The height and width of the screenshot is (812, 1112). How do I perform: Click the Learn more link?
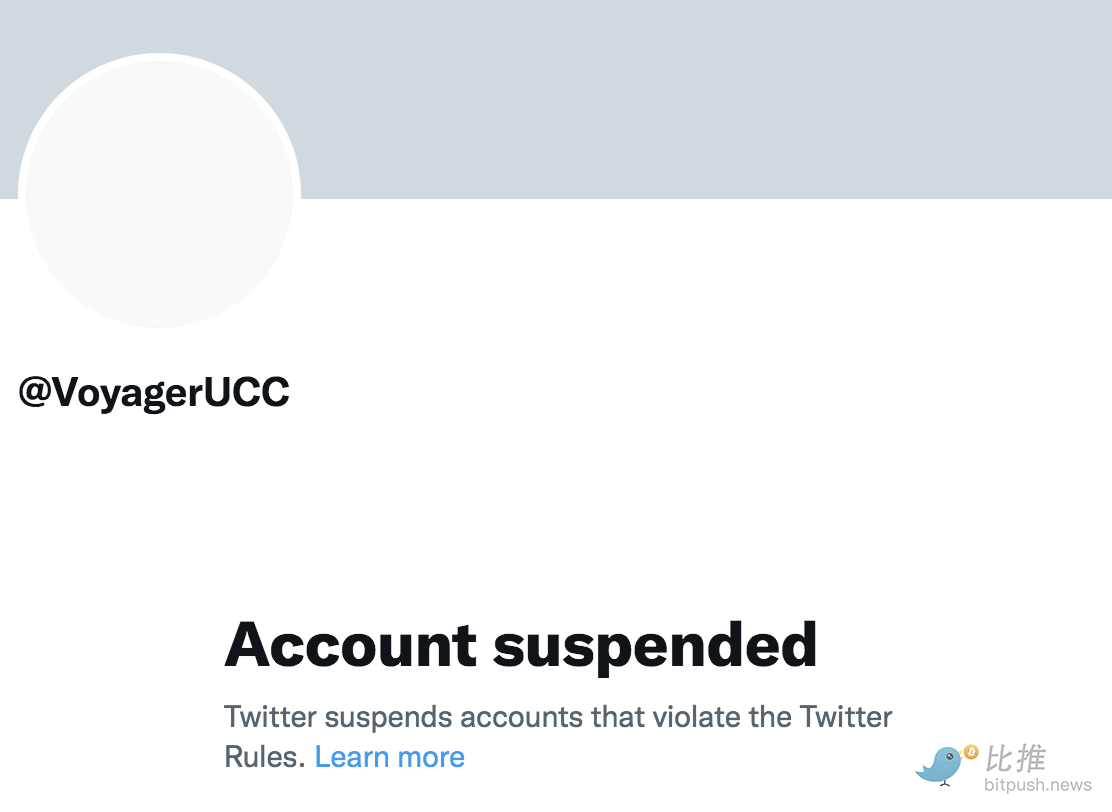pyautogui.click(x=389, y=757)
